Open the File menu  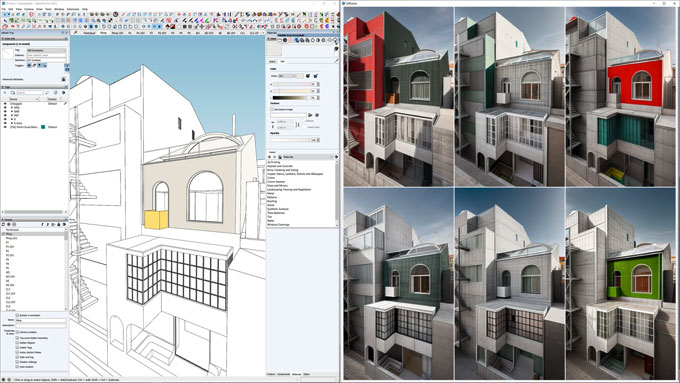point(4,9)
